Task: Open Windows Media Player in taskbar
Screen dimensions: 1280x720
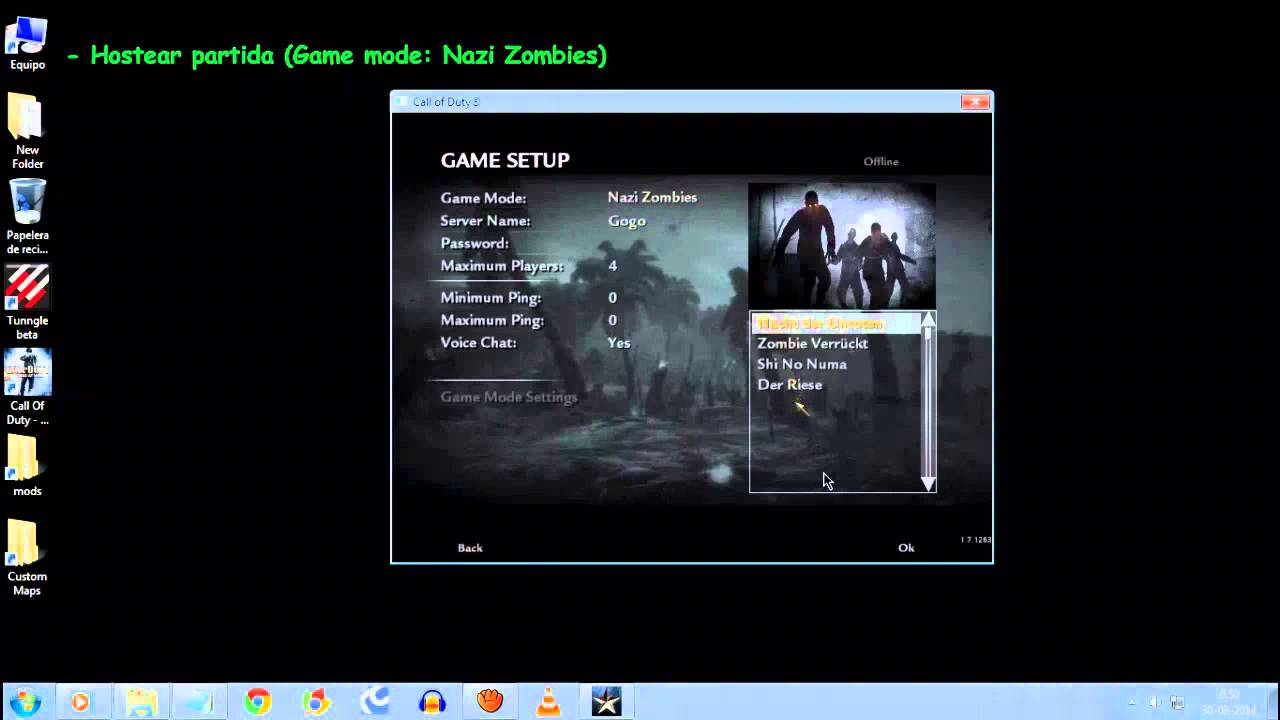Action: pos(81,702)
